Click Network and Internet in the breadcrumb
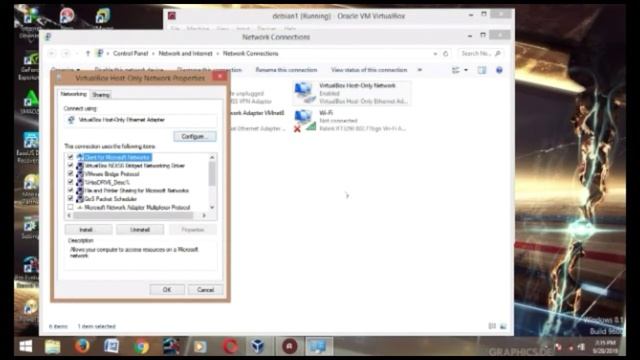 pos(185,53)
